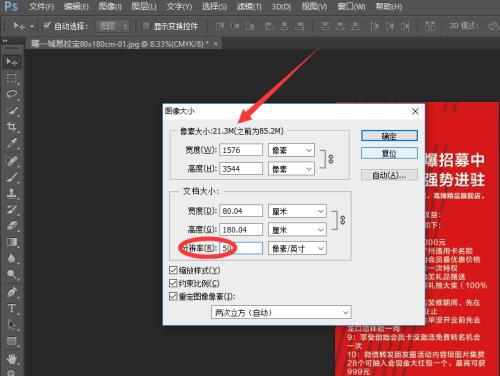Open the 3D(D) menu
This screenshot has width=500, height=376.
(281, 6)
